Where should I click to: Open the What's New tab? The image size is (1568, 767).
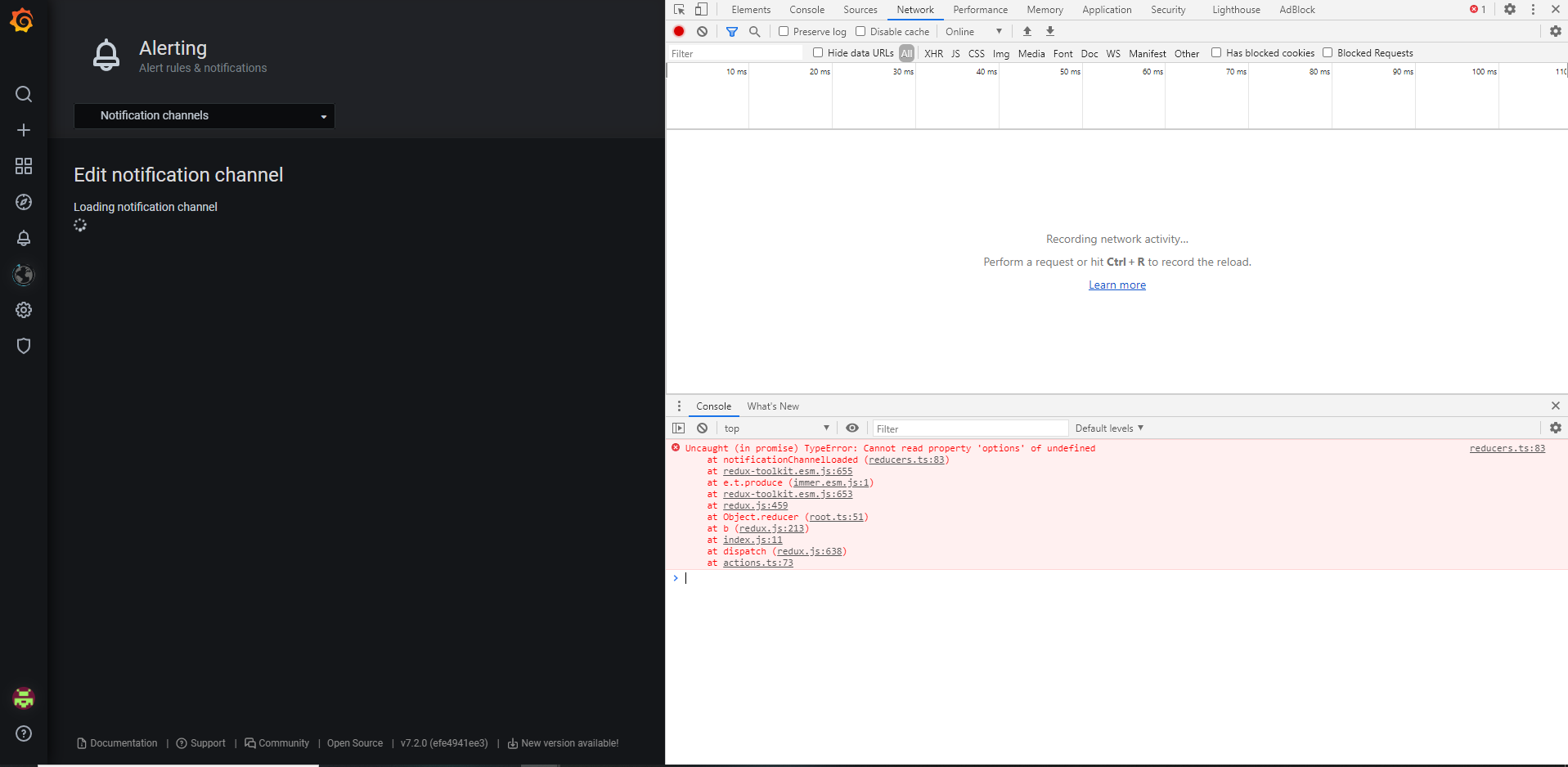click(x=772, y=406)
